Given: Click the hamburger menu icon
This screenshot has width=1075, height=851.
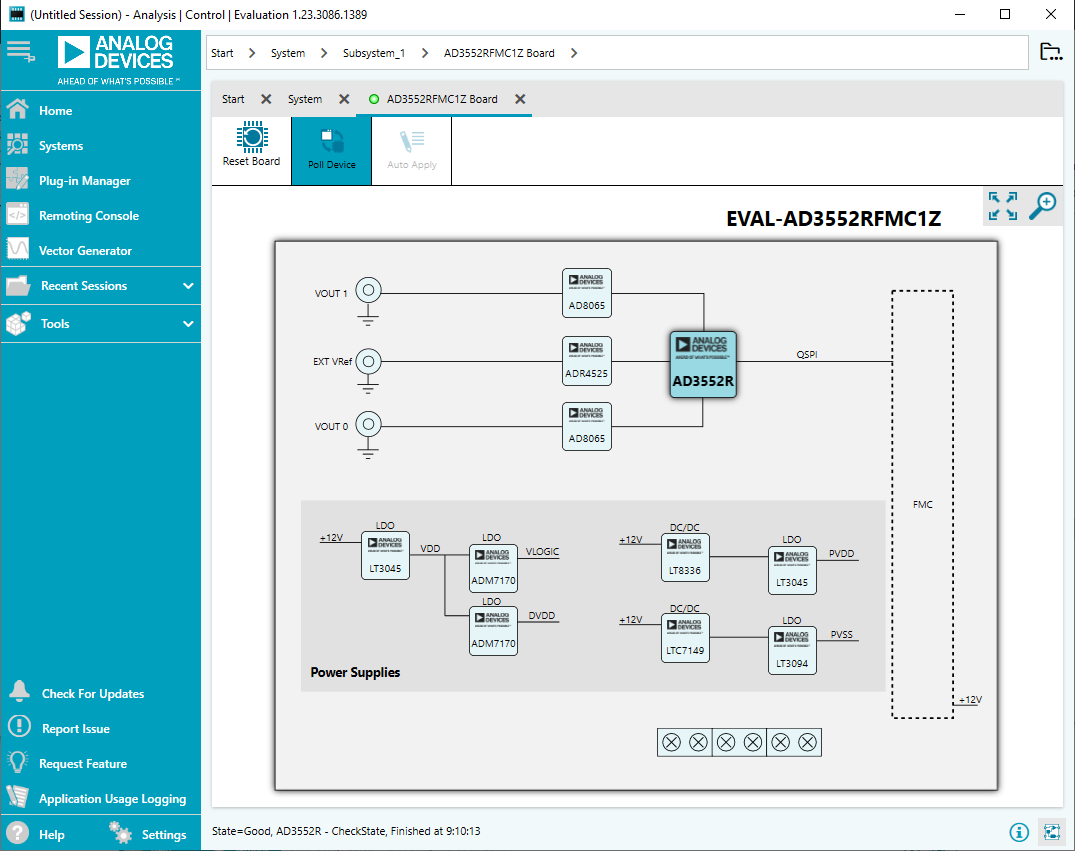Looking at the screenshot, I should coord(19,50).
